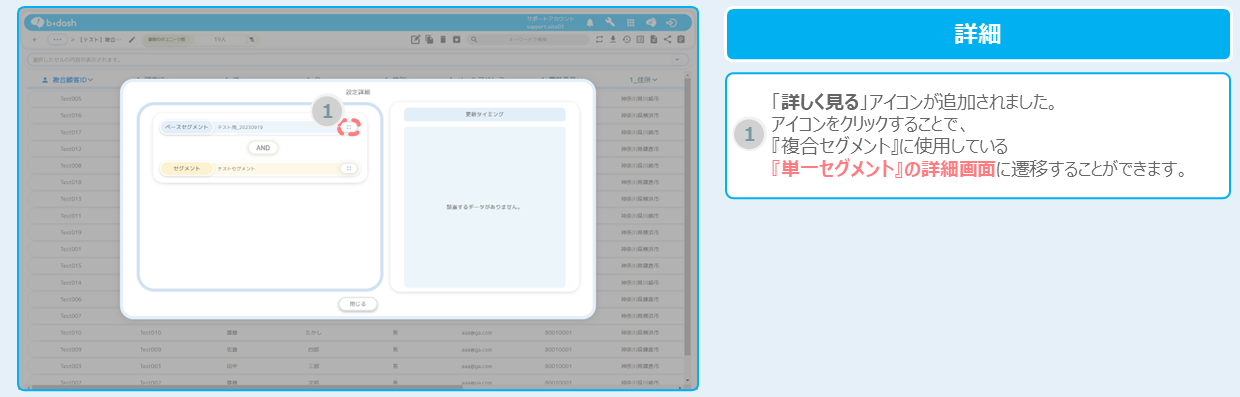Click the edit note icon in toolbar
Viewport: 1240px width, 397px height.
(x=416, y=39)
